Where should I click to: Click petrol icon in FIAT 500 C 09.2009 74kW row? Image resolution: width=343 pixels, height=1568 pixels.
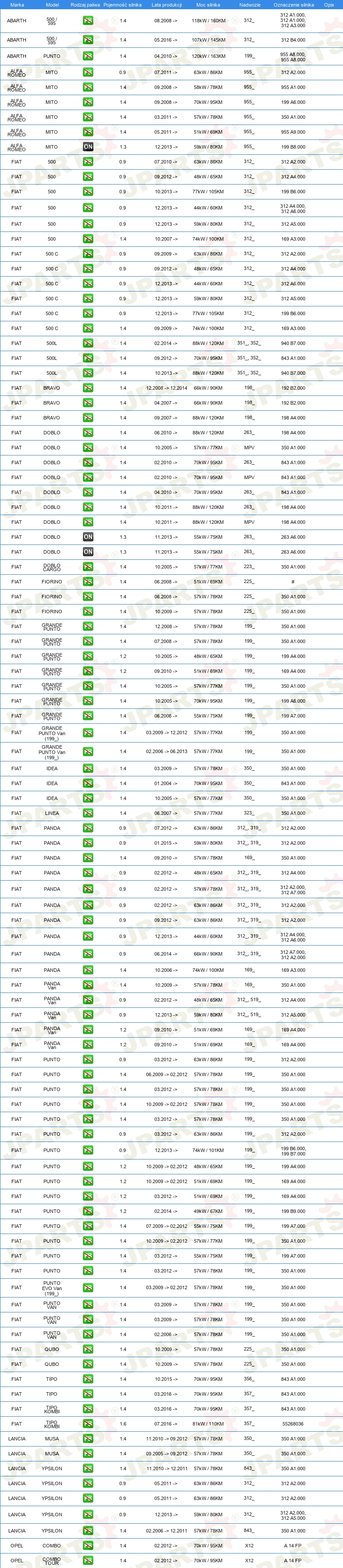point(88,329)
